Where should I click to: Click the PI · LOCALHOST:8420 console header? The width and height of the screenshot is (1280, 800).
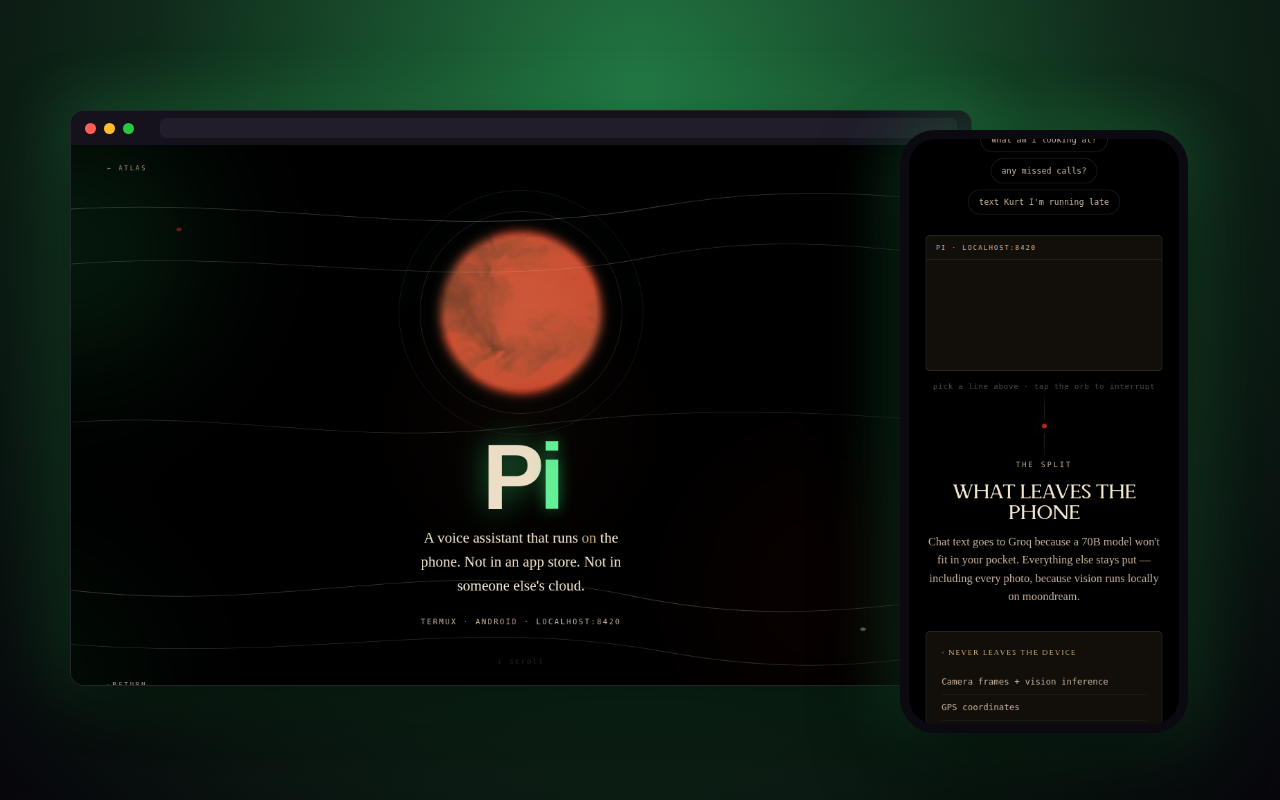[1044, 248]
